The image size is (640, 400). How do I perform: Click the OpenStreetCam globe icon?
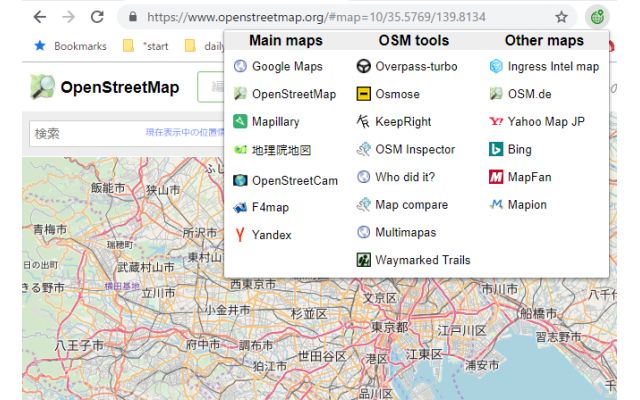coord(240,180)
